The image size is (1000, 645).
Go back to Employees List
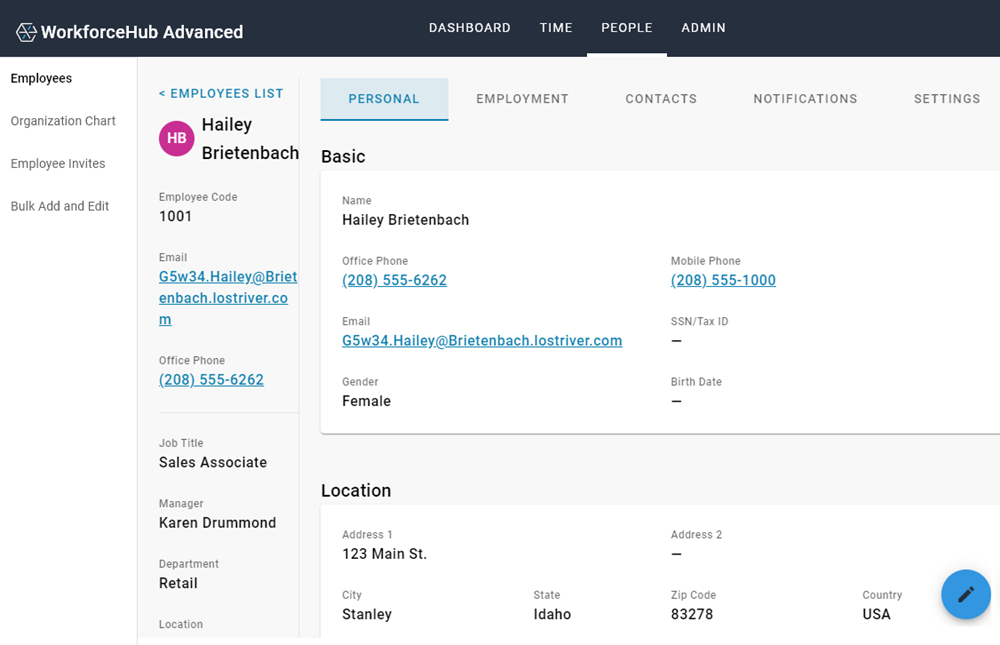coord(221,93)
